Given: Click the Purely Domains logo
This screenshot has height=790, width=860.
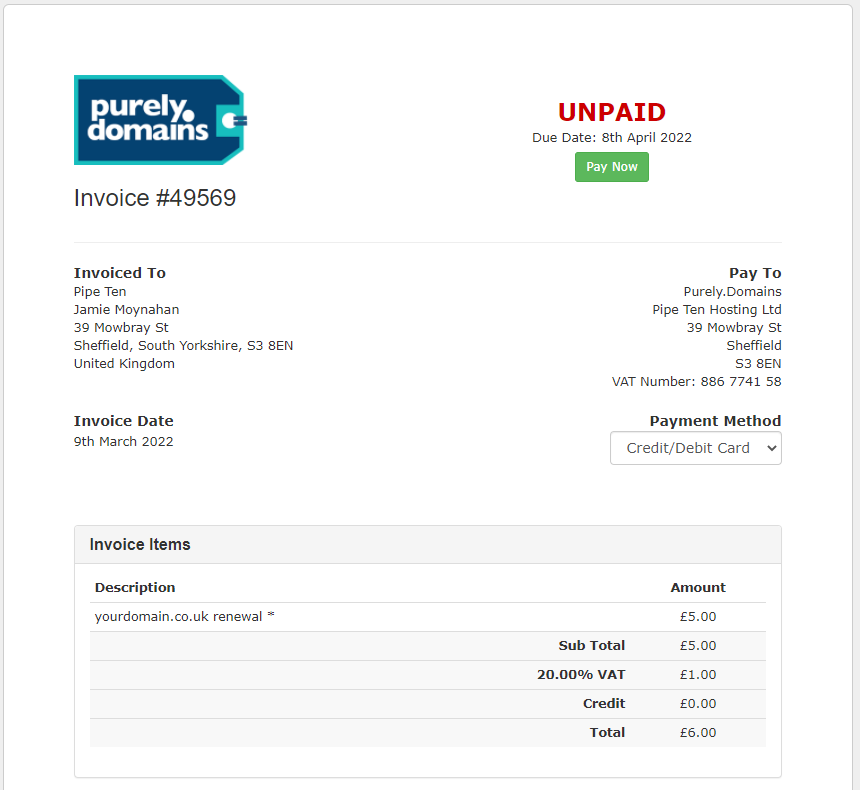Looking at the screenshot, I should [160, 120].
